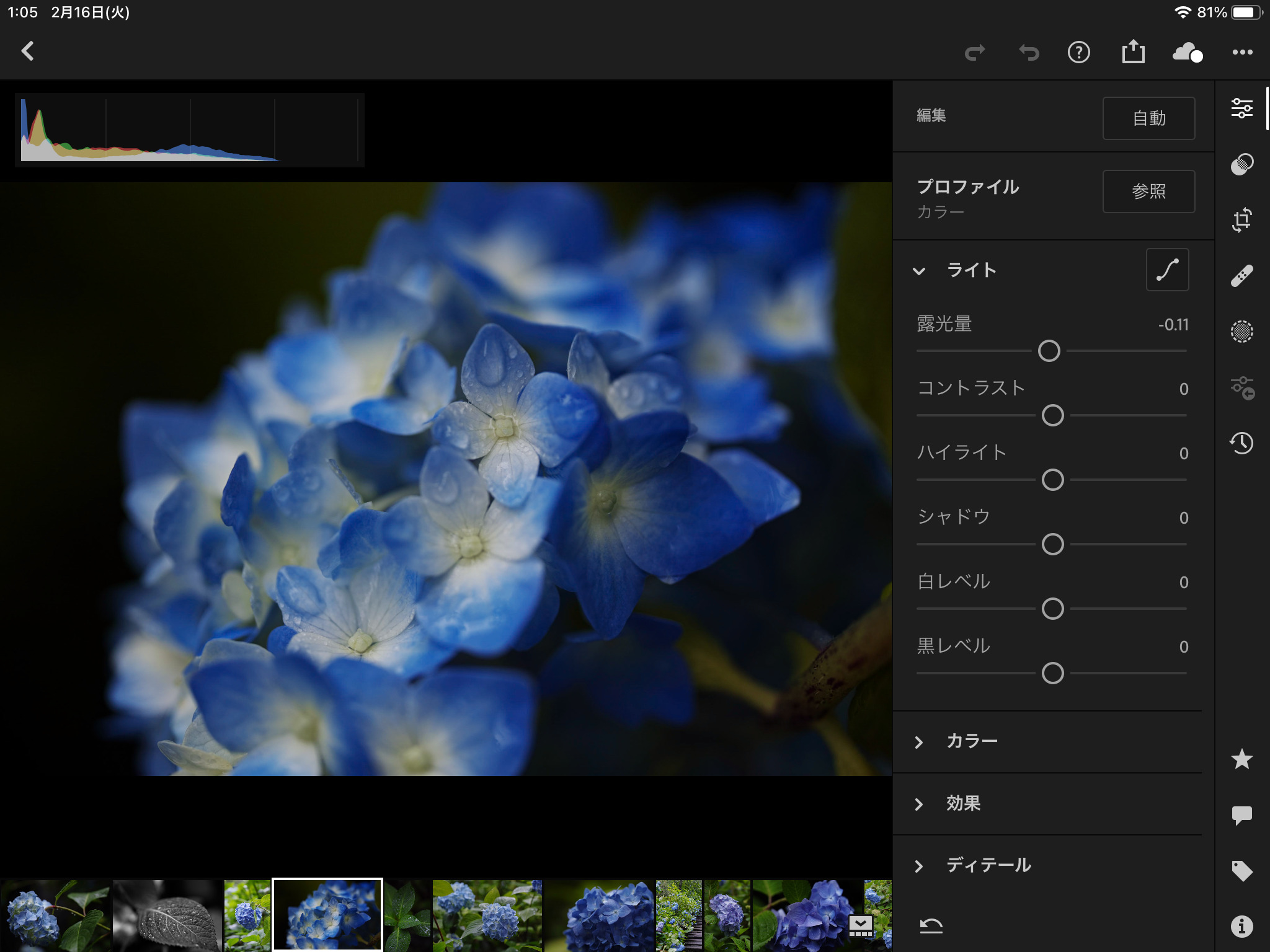Image resolution: width=1270 pixels, height=952 pixels.
Task: Select the garden stairway path thumbnail
Action: [679, 915]
